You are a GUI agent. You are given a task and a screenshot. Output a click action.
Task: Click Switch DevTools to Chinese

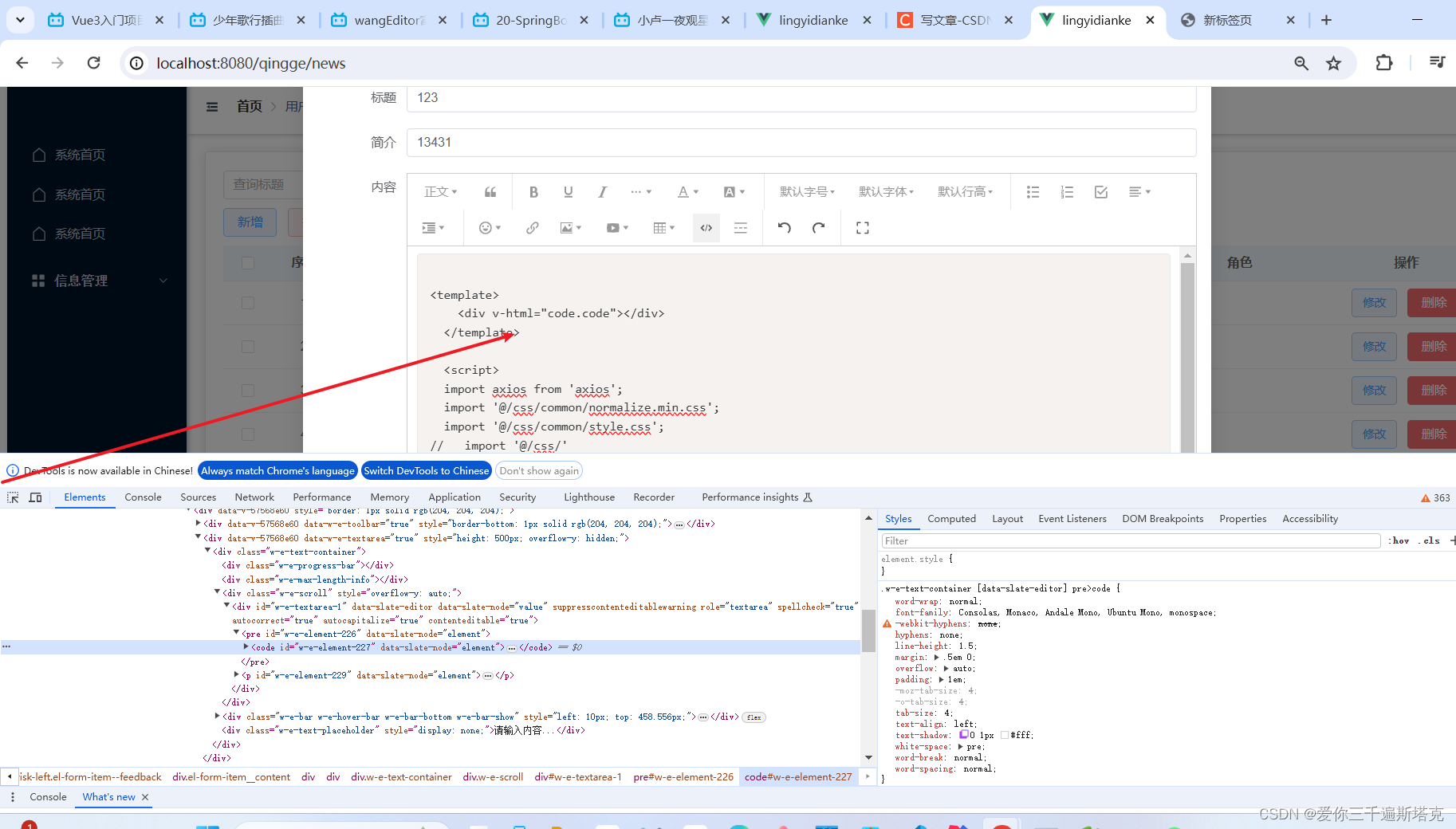click(426, 470)
